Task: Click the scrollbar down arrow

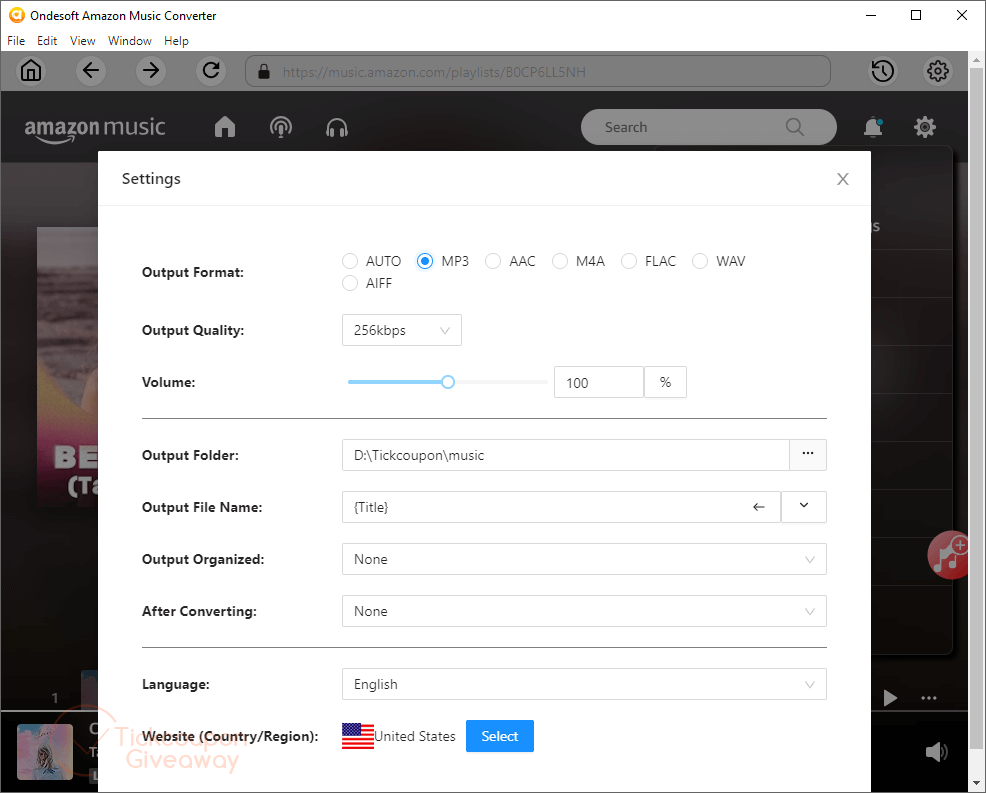Action: click(x=977, y=783)
